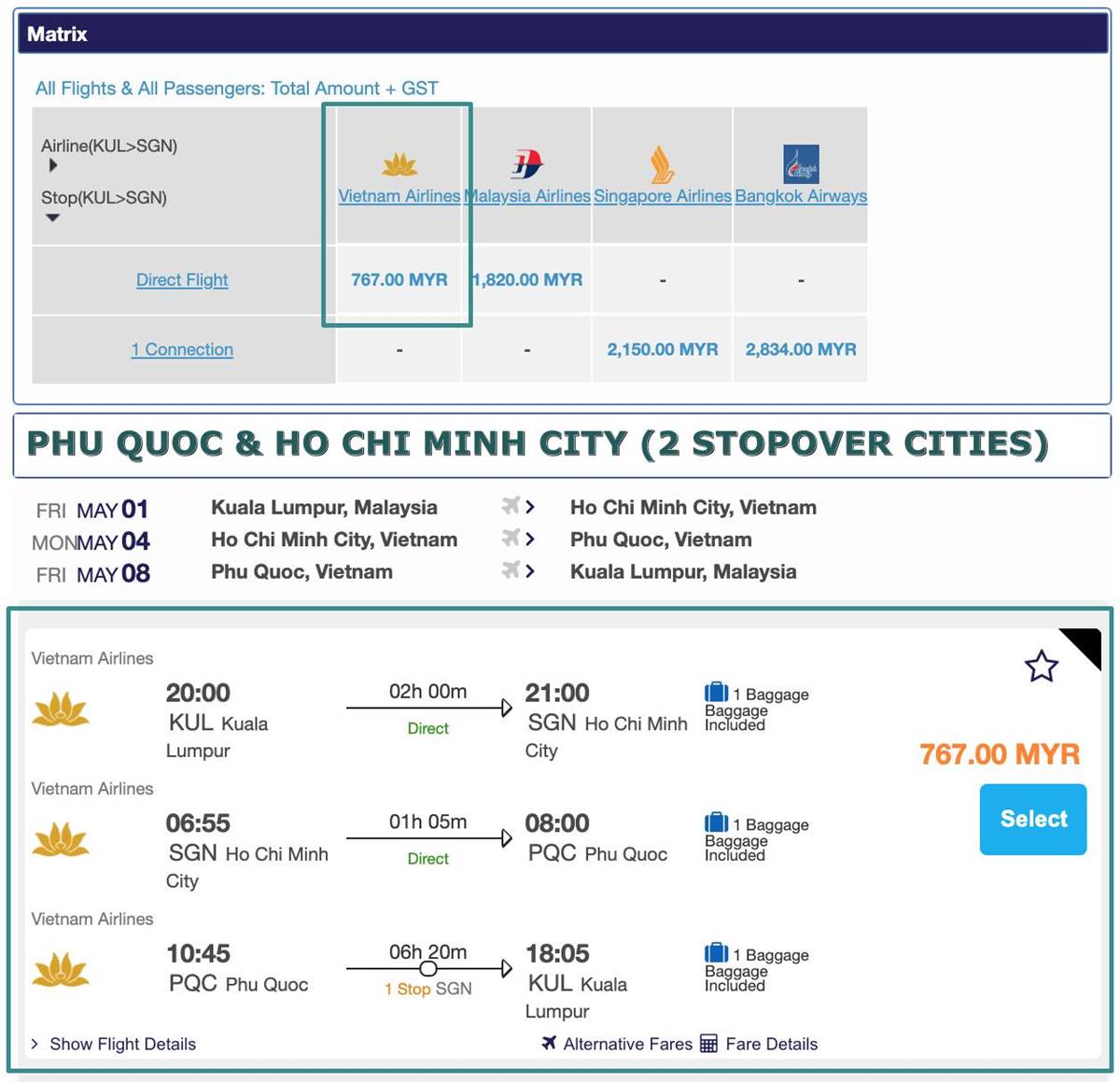The height and width of the screenshot is (1082, 1120).
Task: Open the Malaysia Airlines column link
Action: click(527, 196)
